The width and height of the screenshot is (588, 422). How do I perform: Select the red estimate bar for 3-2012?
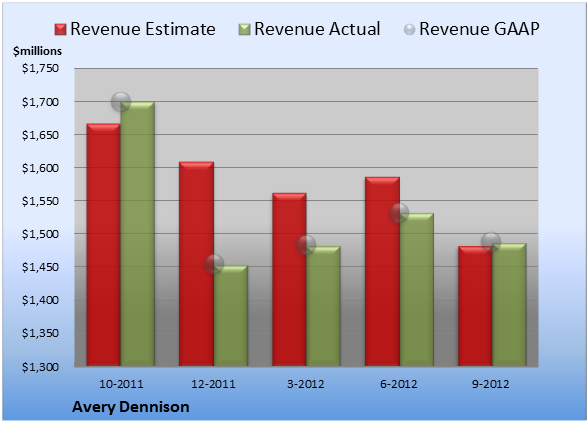point(289,279)
